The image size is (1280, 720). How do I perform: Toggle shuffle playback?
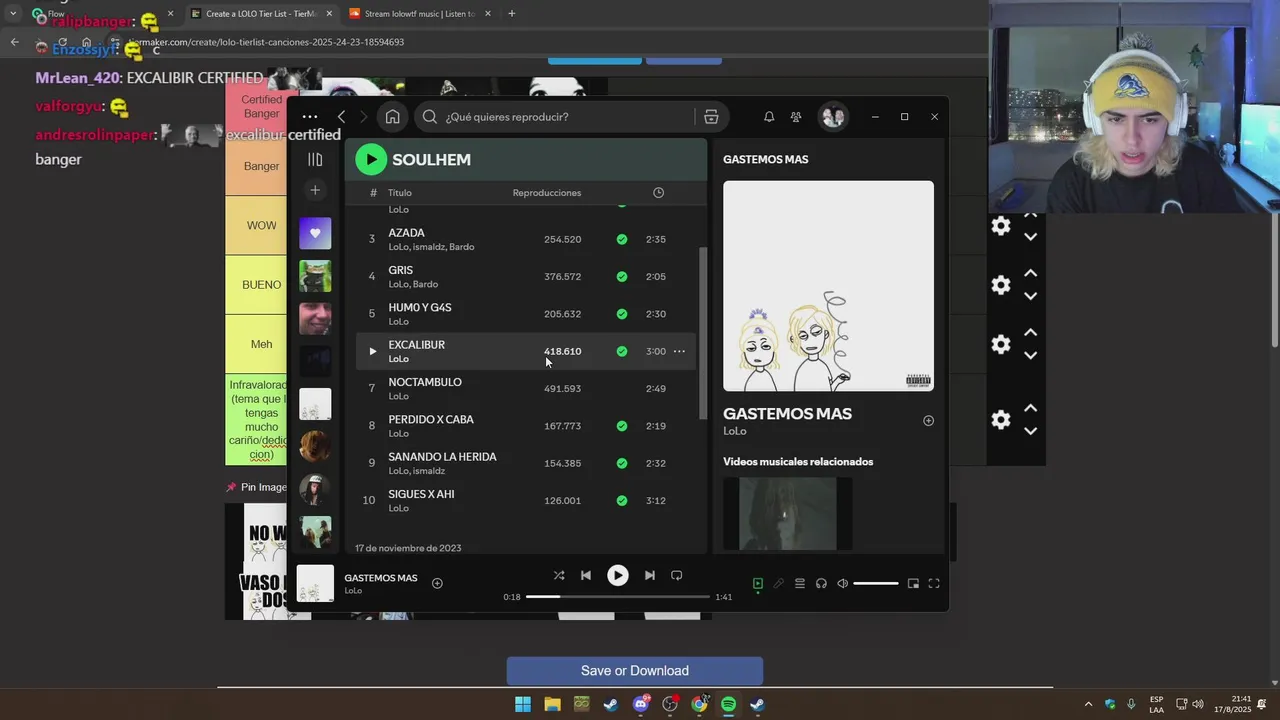pyautogui.click(x=559, y=575)
